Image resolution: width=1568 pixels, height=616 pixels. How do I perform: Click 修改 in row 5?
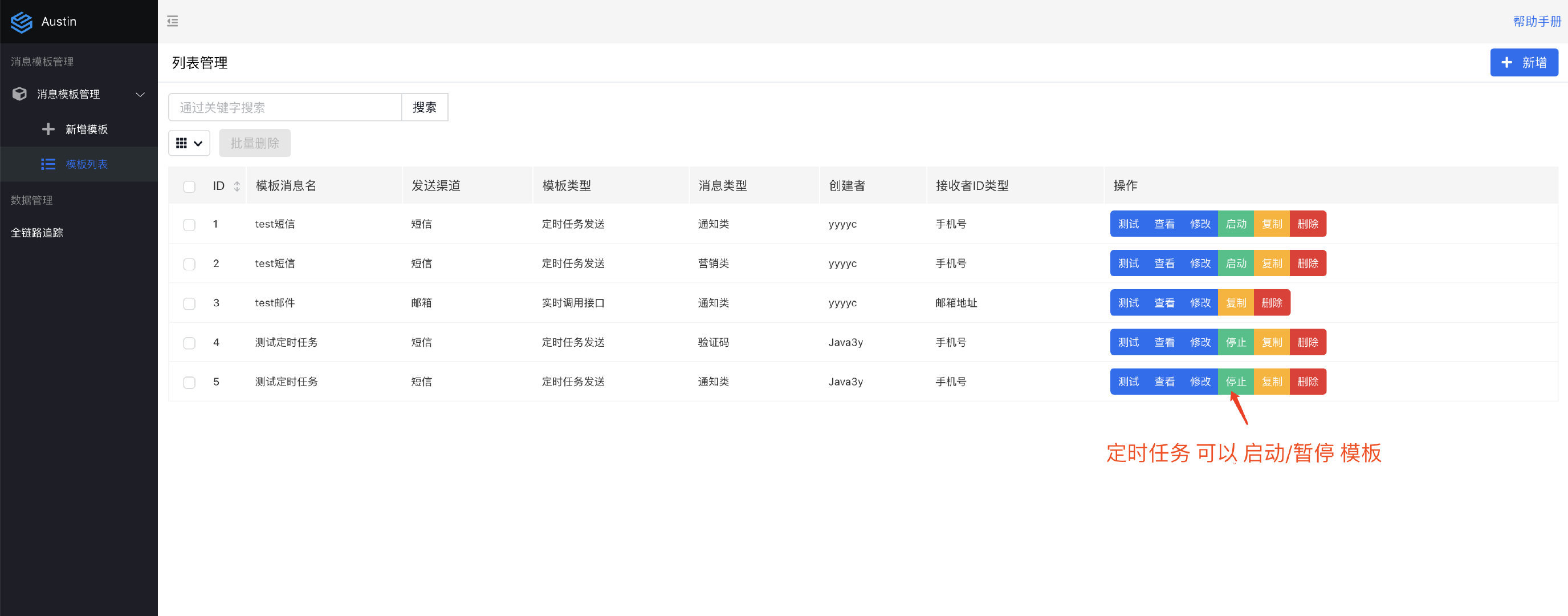1200,382
